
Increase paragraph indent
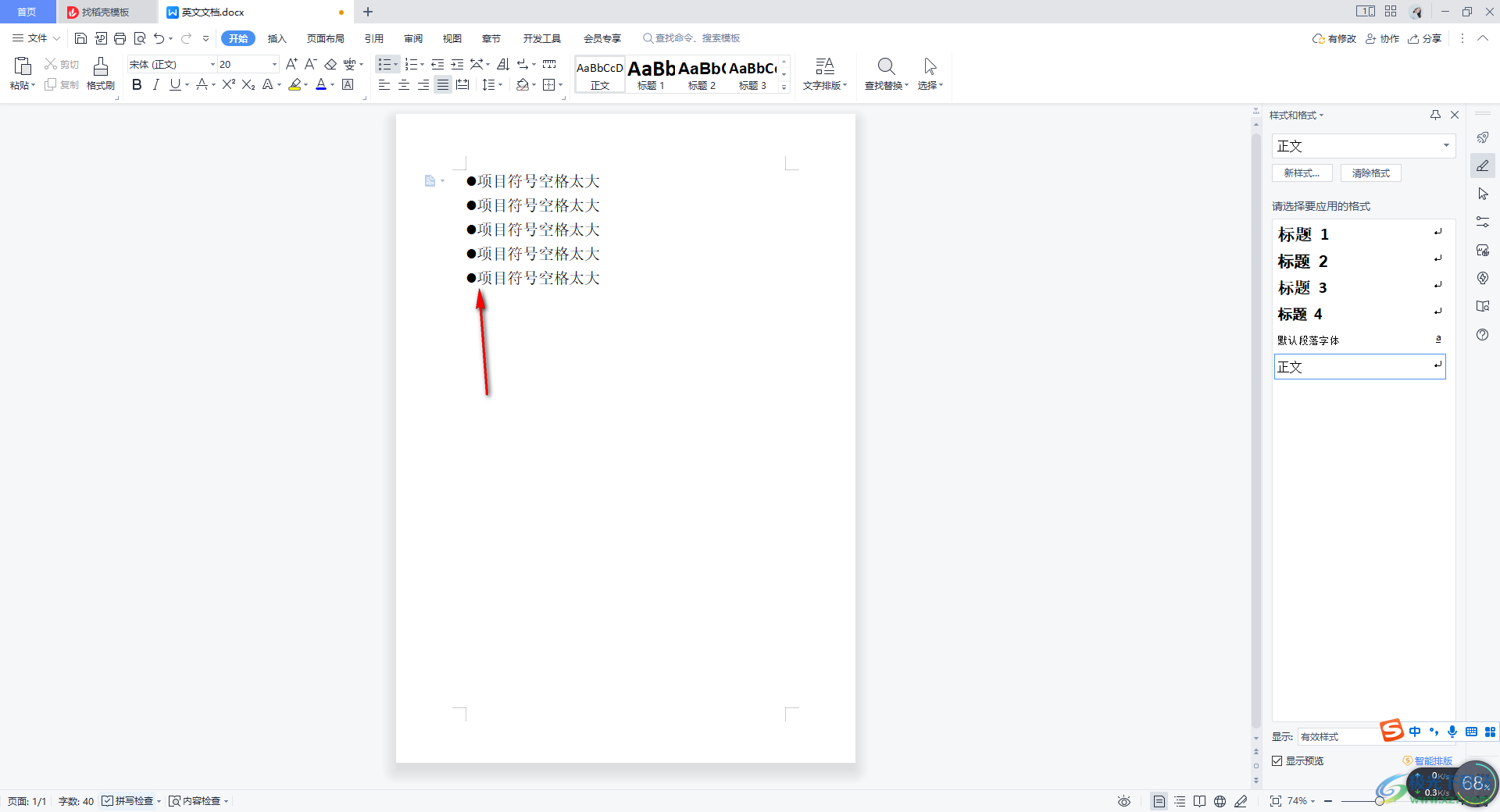457,64
